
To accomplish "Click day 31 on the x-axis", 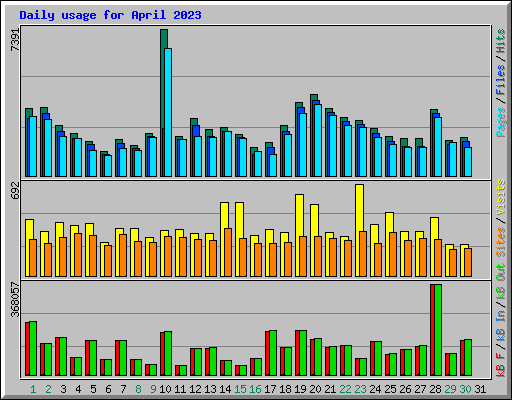I will [480, 389].
